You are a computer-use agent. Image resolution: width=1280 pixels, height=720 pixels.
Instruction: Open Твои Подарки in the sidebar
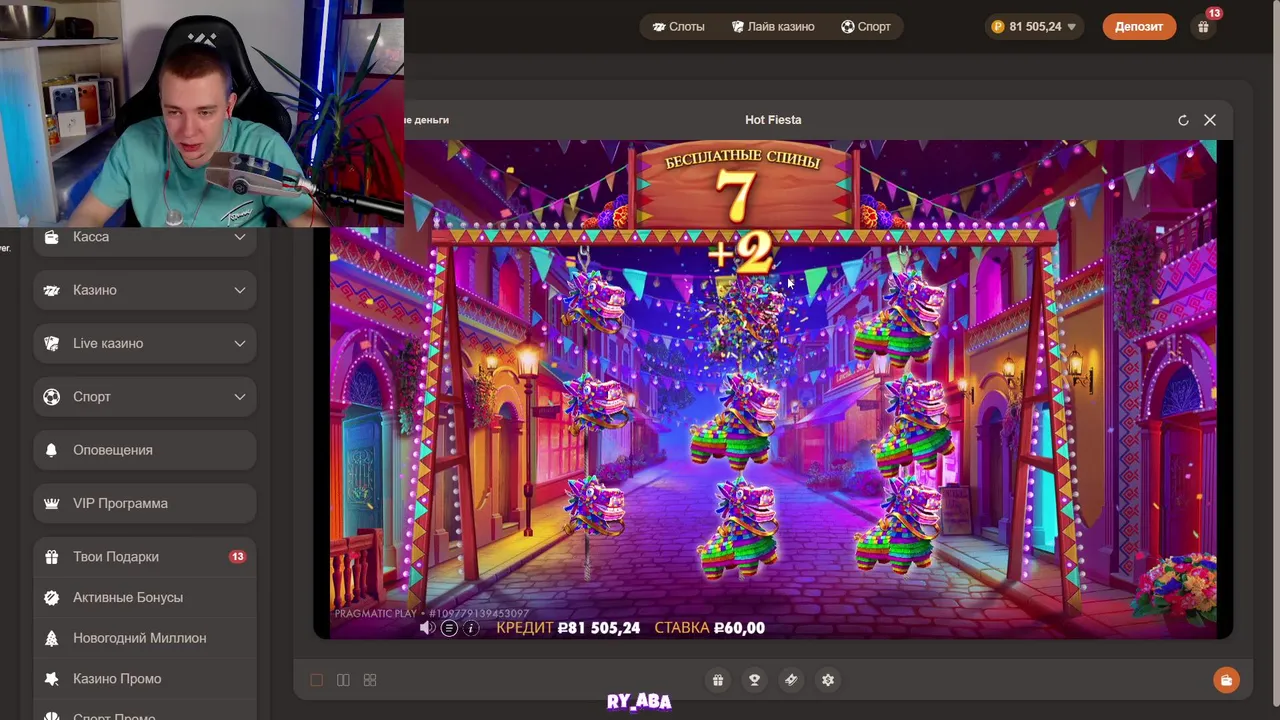pos(145,557)
